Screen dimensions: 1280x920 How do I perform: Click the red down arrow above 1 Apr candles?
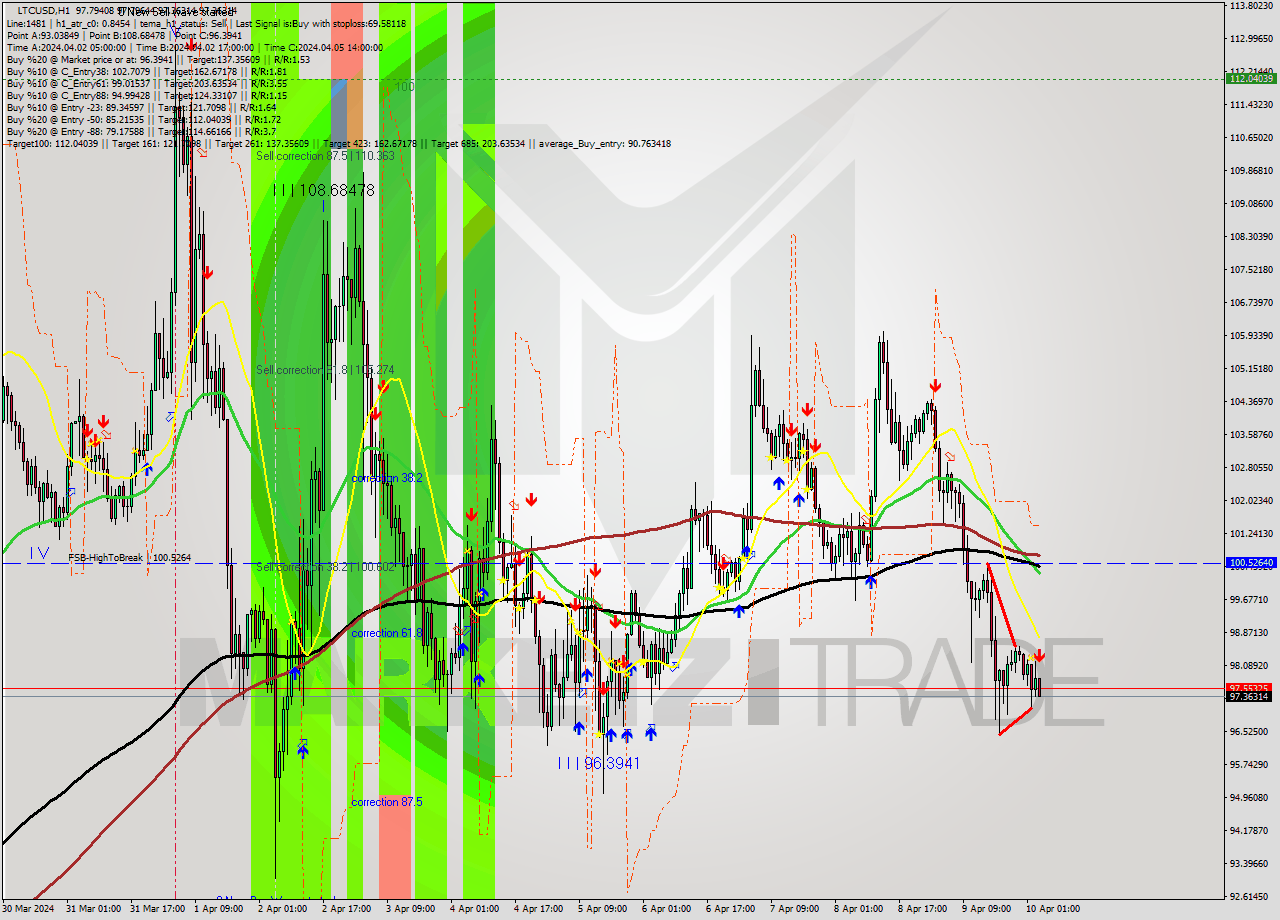click(x=209, y=271)
